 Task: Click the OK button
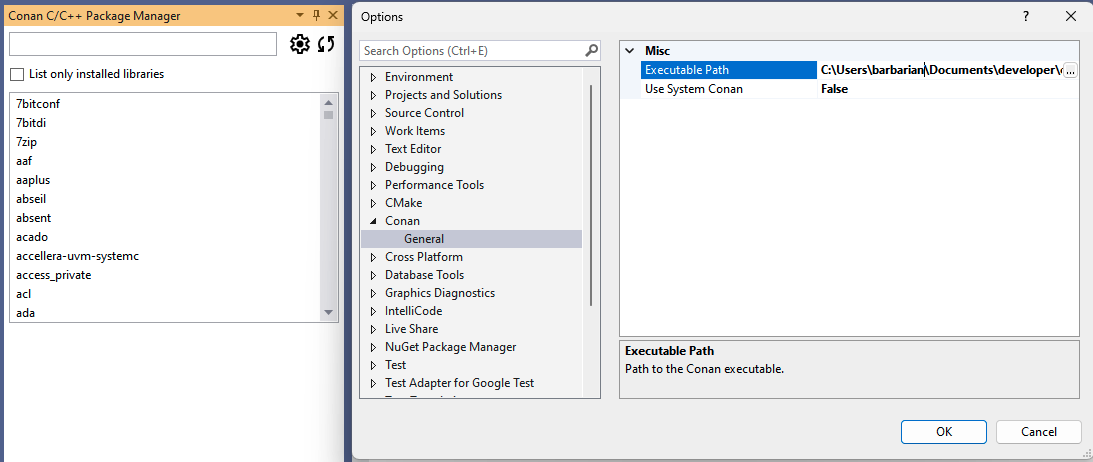(x=943, y=432)
